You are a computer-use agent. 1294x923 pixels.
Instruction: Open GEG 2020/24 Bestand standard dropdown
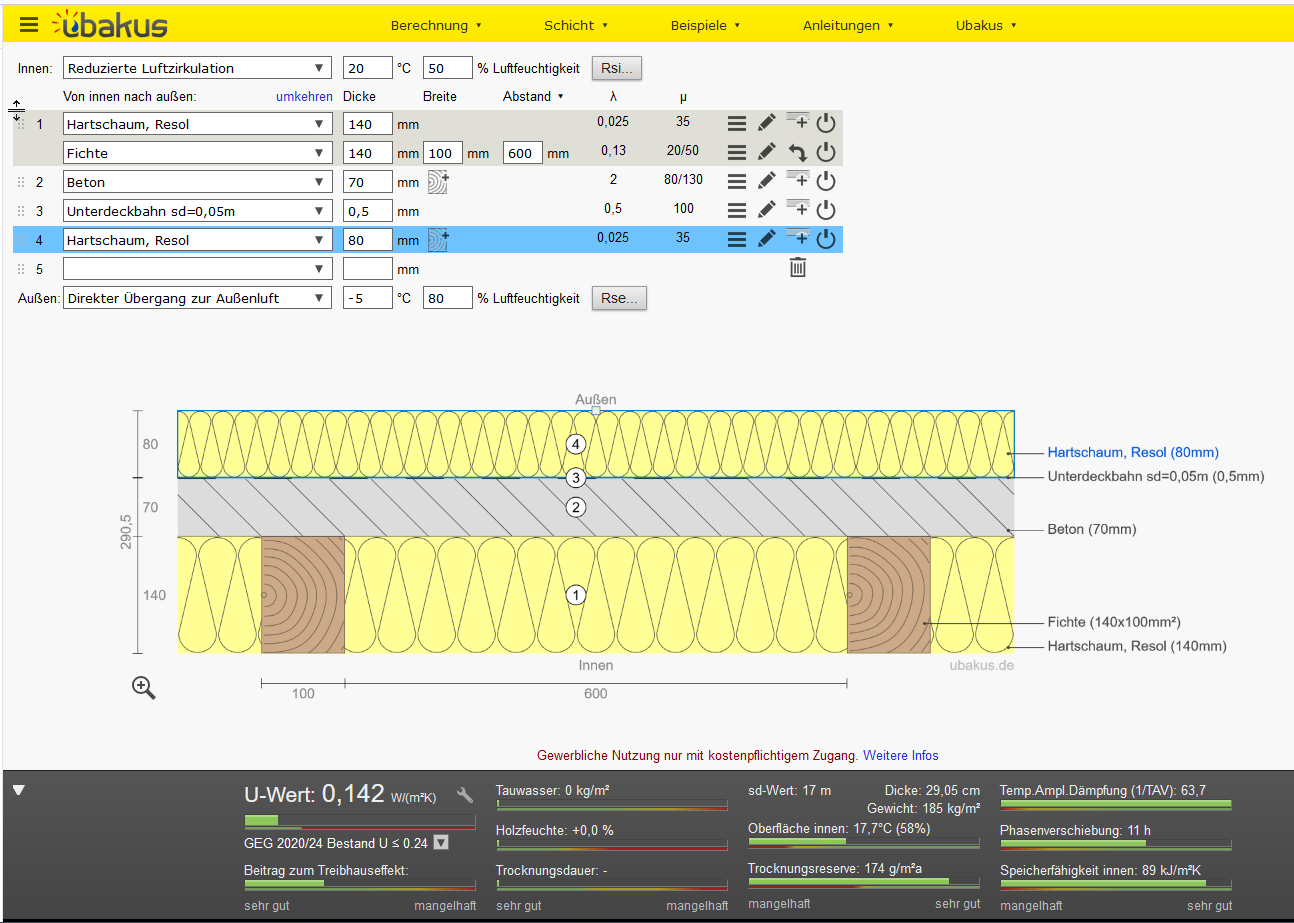coord(441,843)
